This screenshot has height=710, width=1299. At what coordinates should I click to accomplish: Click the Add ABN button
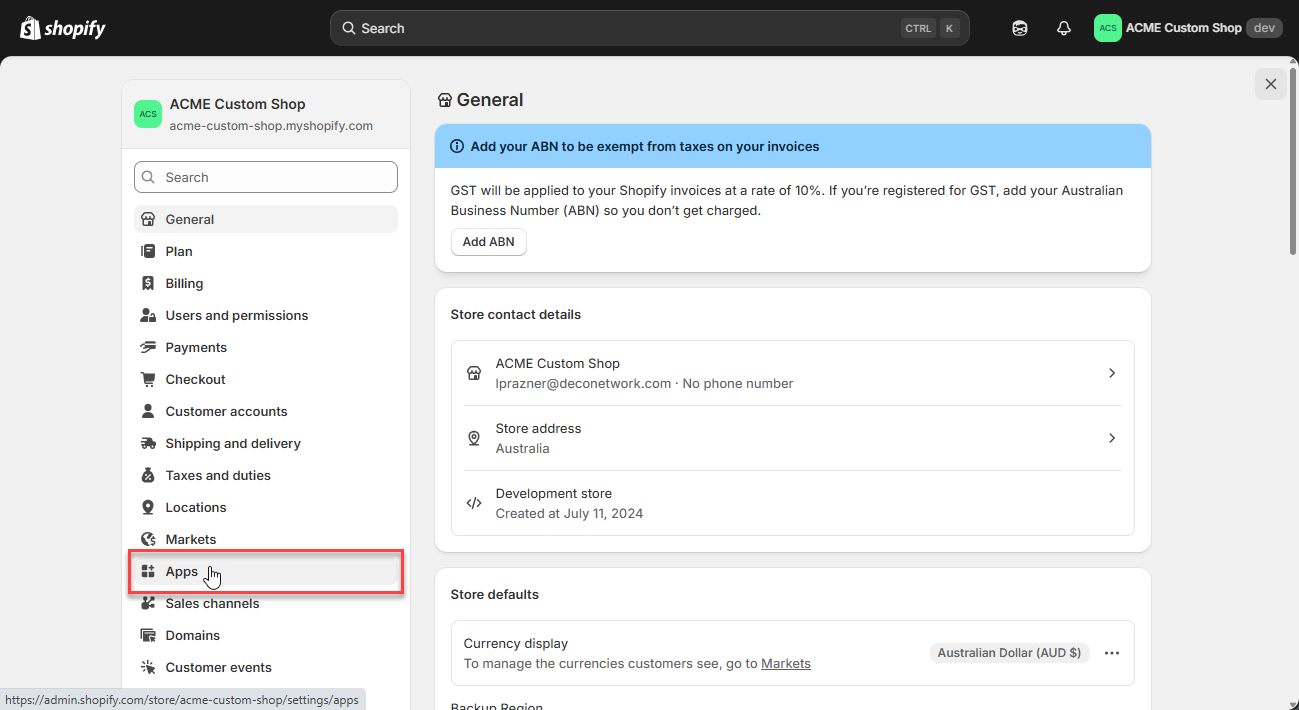(488, 242)
